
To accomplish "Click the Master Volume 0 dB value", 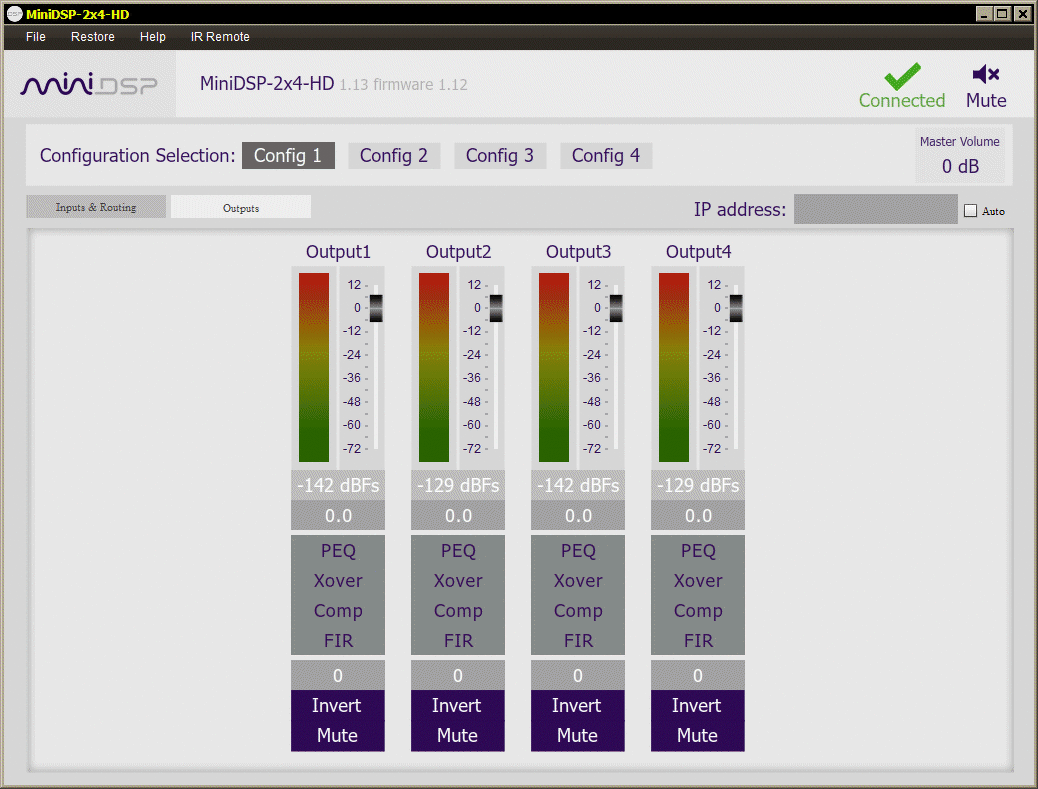I will pos(960,166).
